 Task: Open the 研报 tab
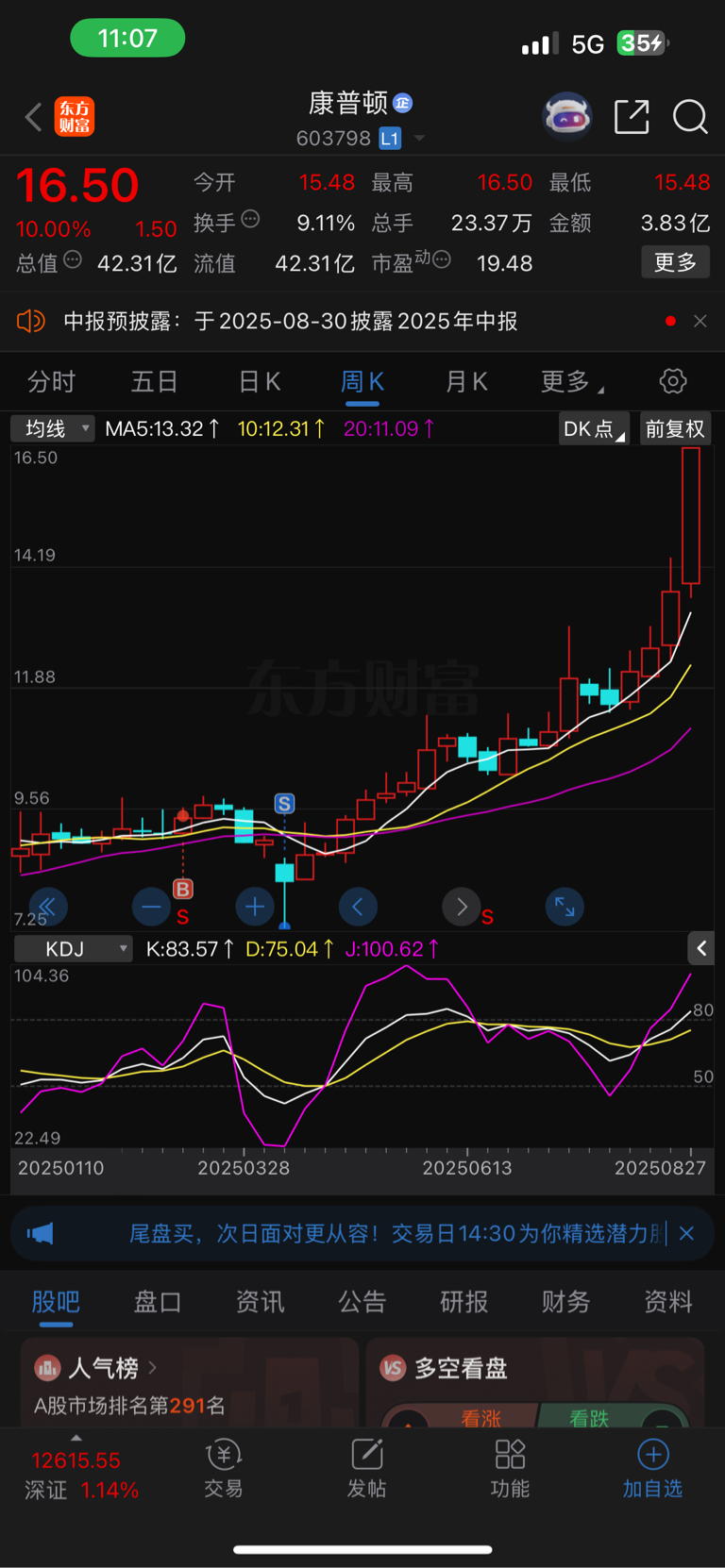click(464, 1302)
